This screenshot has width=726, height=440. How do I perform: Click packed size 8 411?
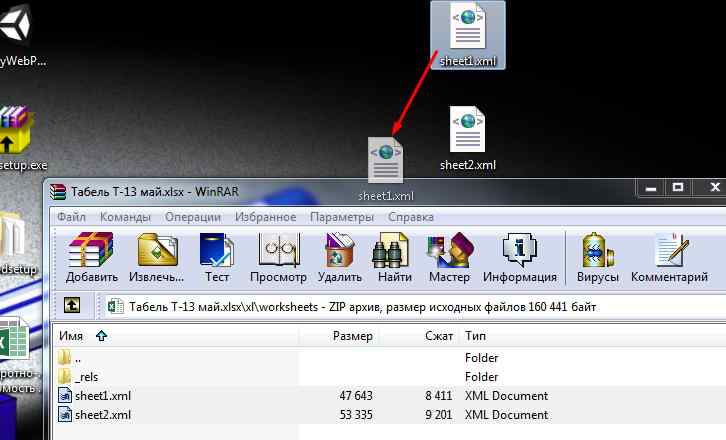438,396
